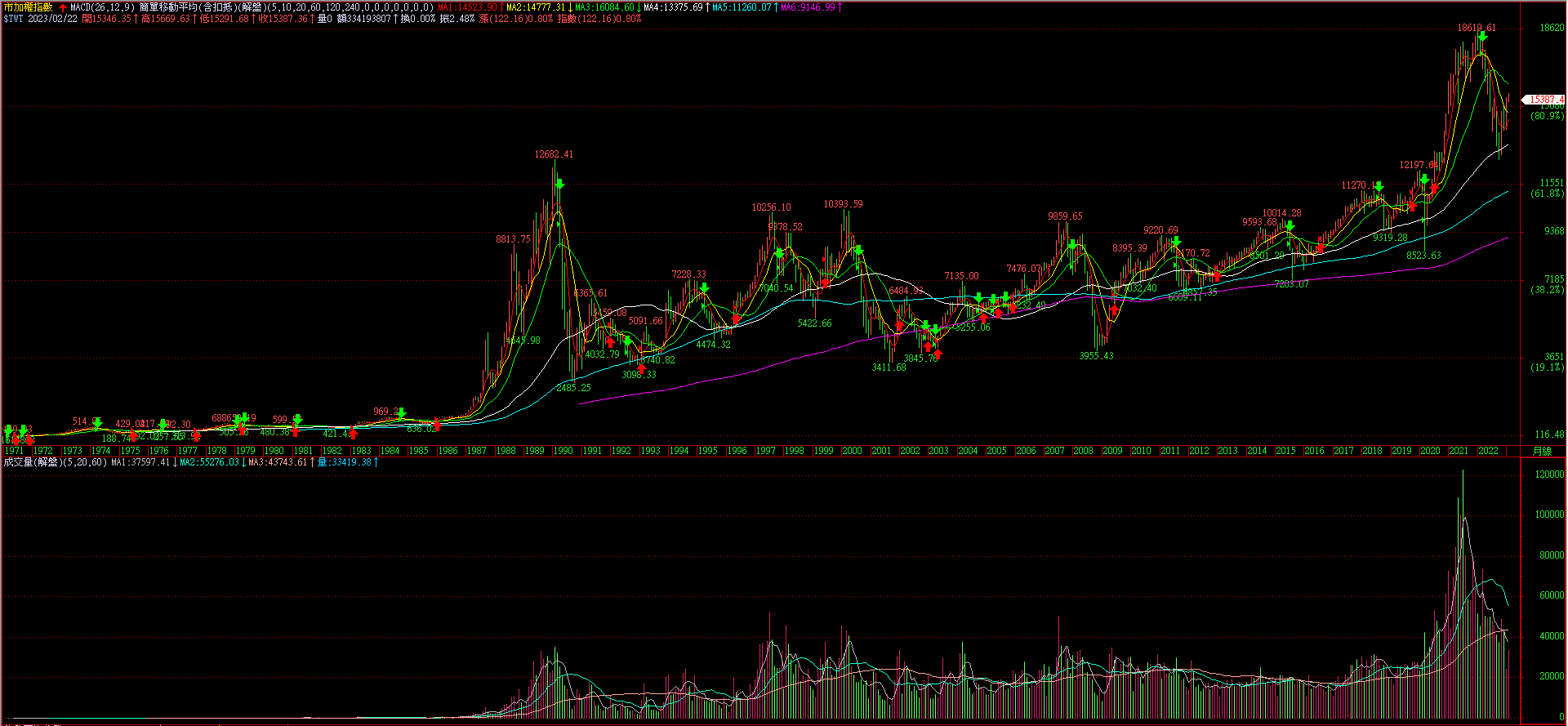
Task: Jump to year 2020 on the timeline
Action: [1430, 451]
